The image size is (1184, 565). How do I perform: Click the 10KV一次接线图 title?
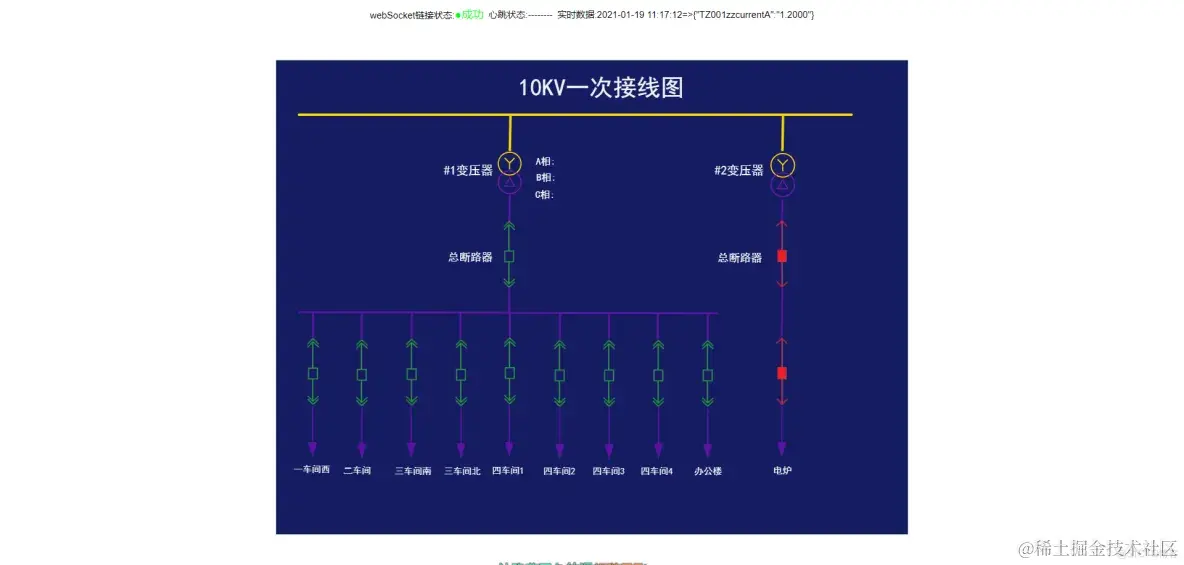[x=601, y=88]
